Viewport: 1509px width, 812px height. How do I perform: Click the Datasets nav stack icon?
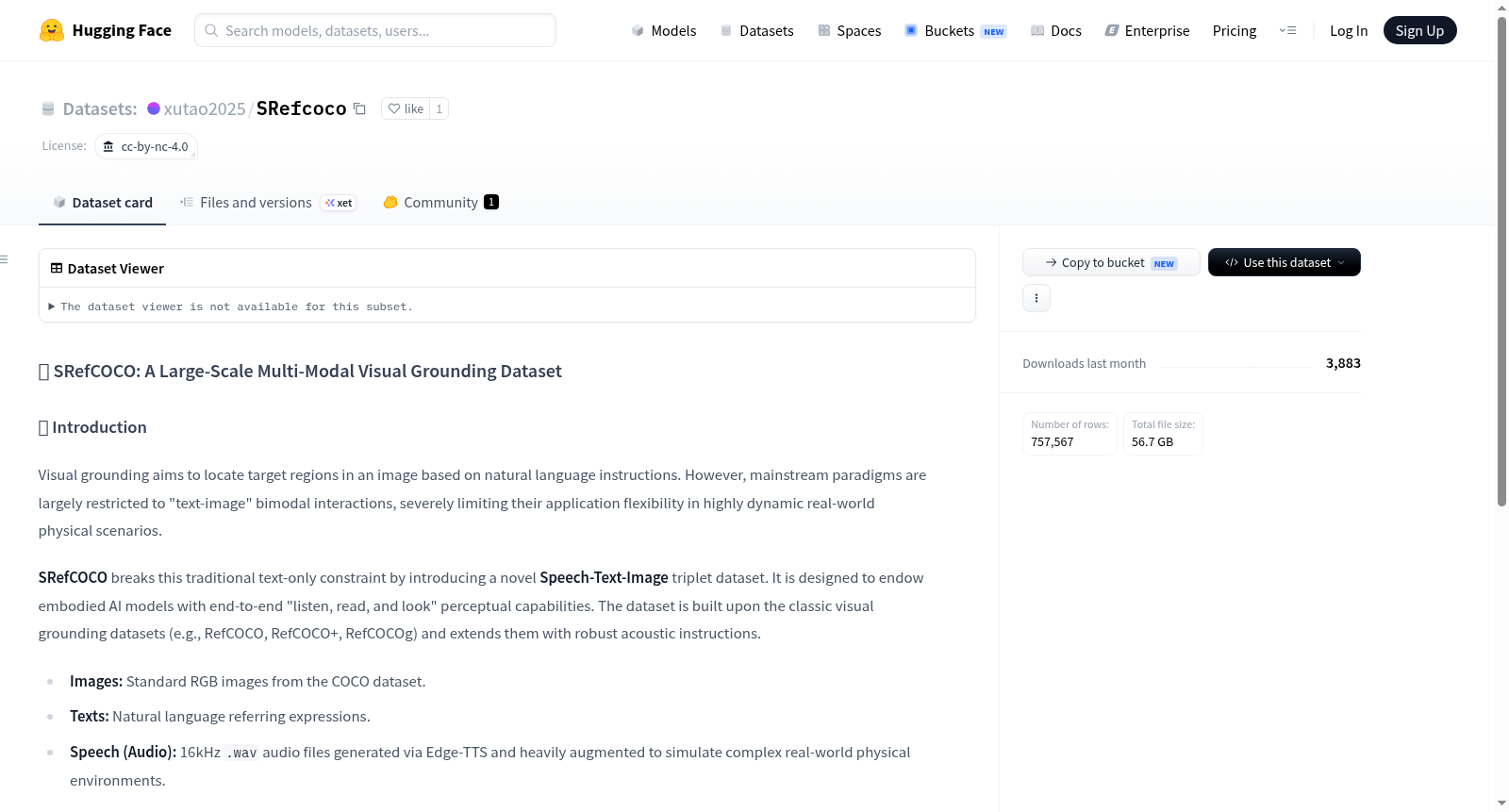coord(726,30)
